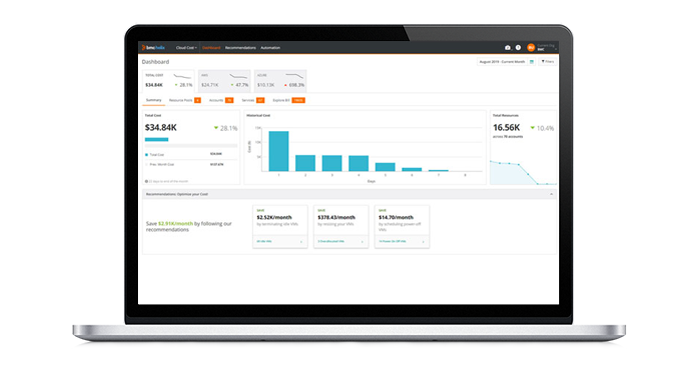This screenshot has width=690, height=368.
Task: Click the 698.3% Azure increase value
Action: point(296,85)
